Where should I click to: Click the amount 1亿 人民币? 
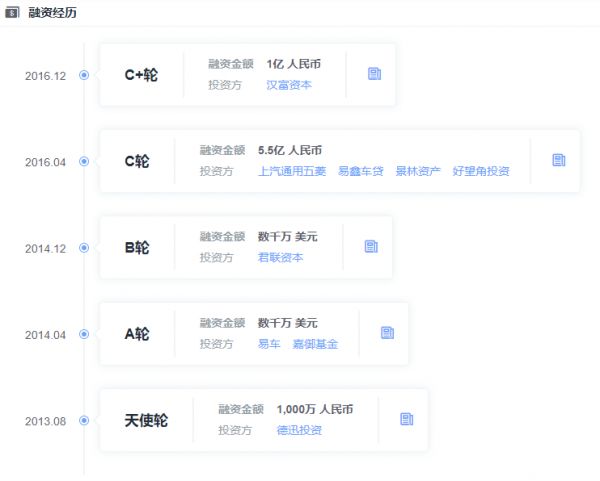pyautogui.click(x=293, y=64)
